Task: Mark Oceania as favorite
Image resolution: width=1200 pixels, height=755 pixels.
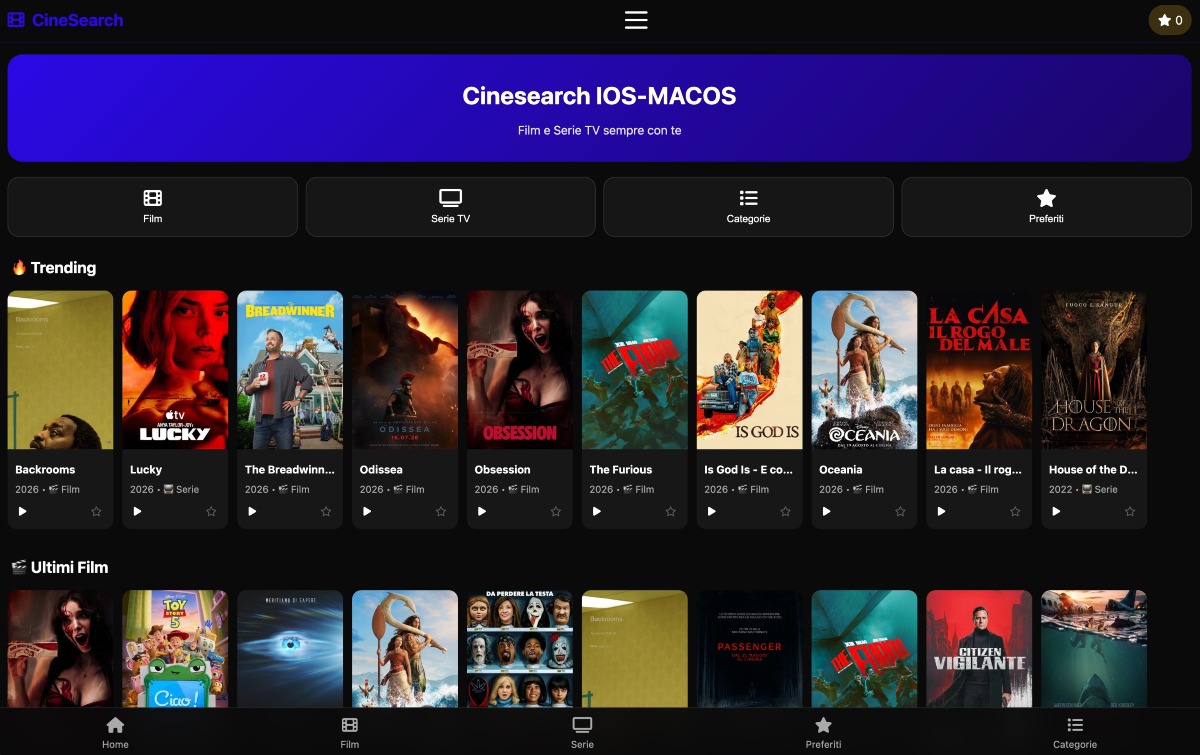Action: [900, 511]
